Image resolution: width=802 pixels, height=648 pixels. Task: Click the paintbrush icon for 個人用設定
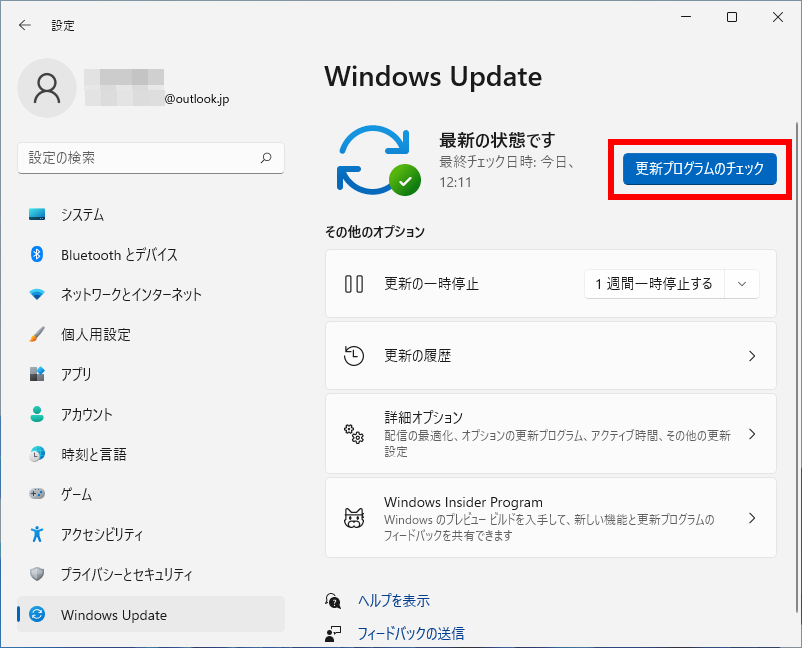tap(37, 334)
